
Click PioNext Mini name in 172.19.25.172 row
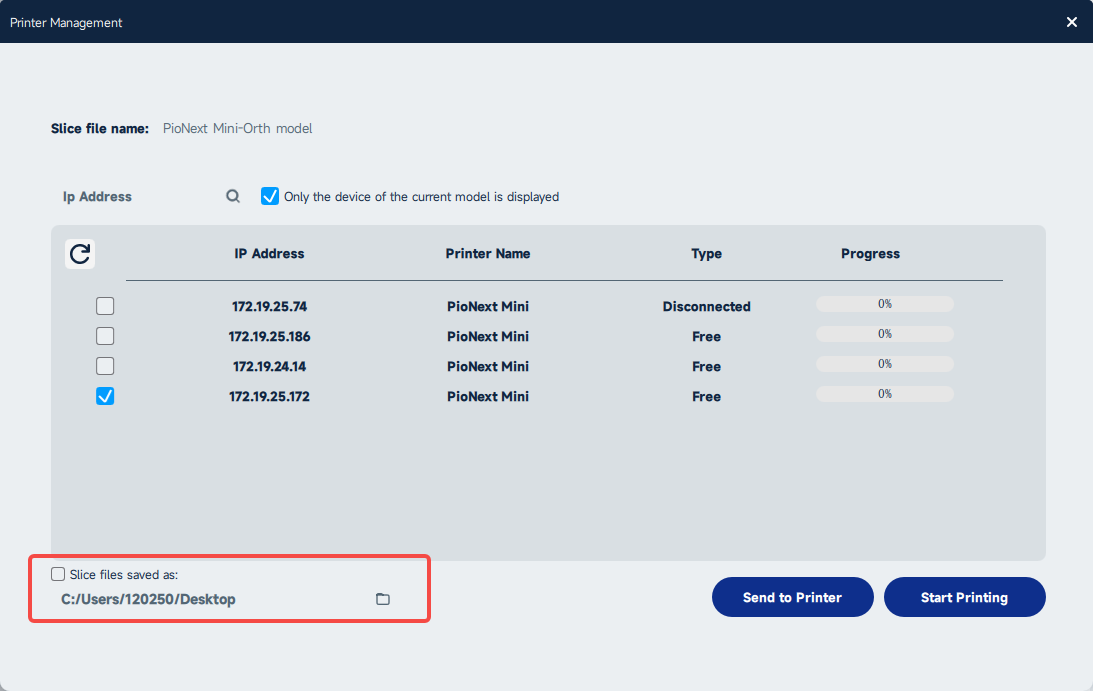coord(488,396)
